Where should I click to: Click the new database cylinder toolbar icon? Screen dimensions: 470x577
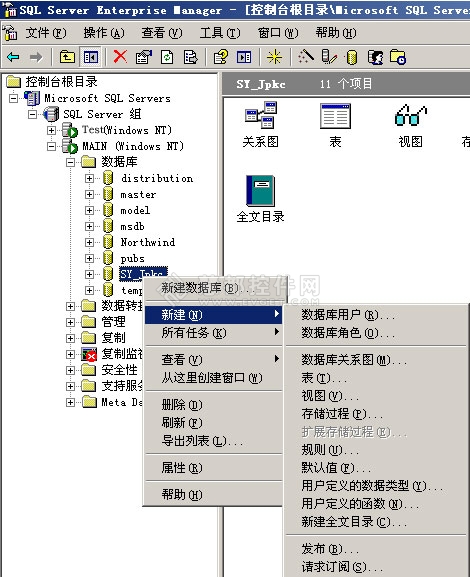pos(352,57)
